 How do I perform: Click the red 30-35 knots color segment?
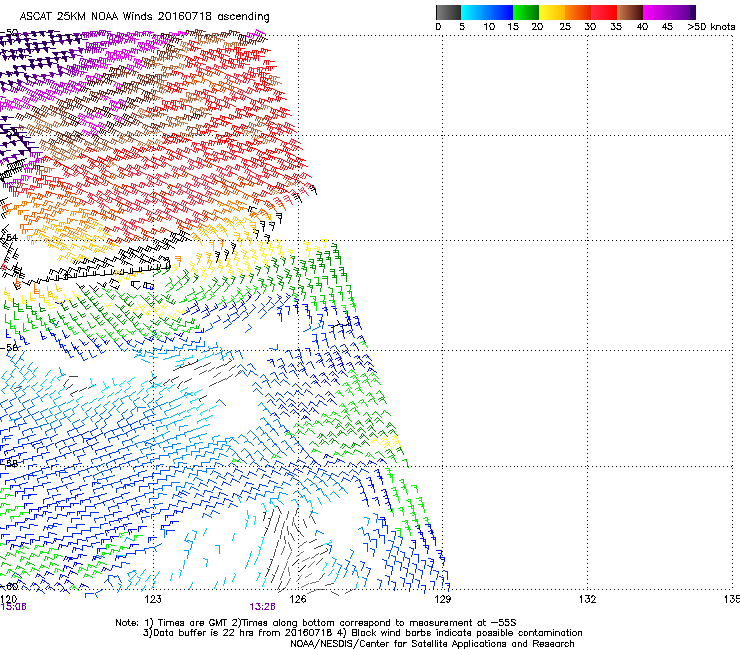(x=604, y=12)
